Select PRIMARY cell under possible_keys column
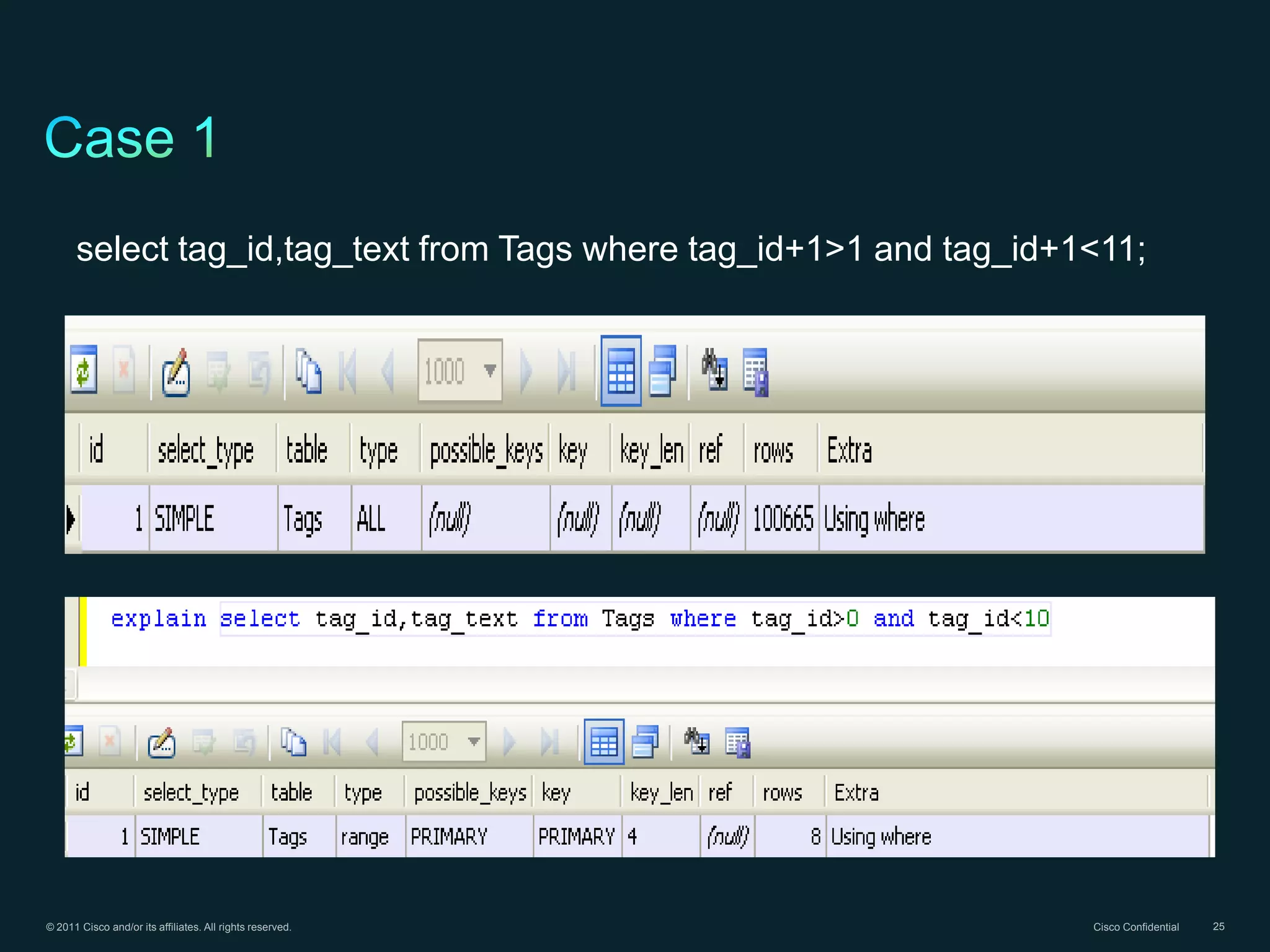Screen dimensions: 1270x952 tap(469, 837)
